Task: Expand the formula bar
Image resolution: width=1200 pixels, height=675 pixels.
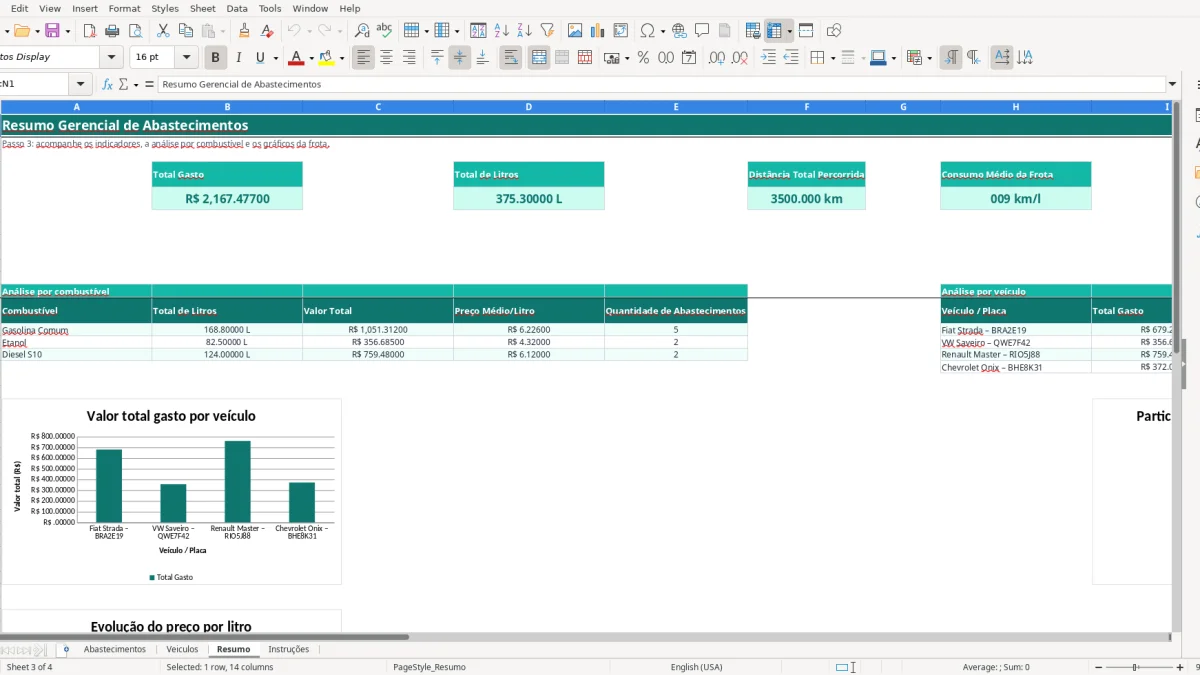Action: [x=1172, y=85]
